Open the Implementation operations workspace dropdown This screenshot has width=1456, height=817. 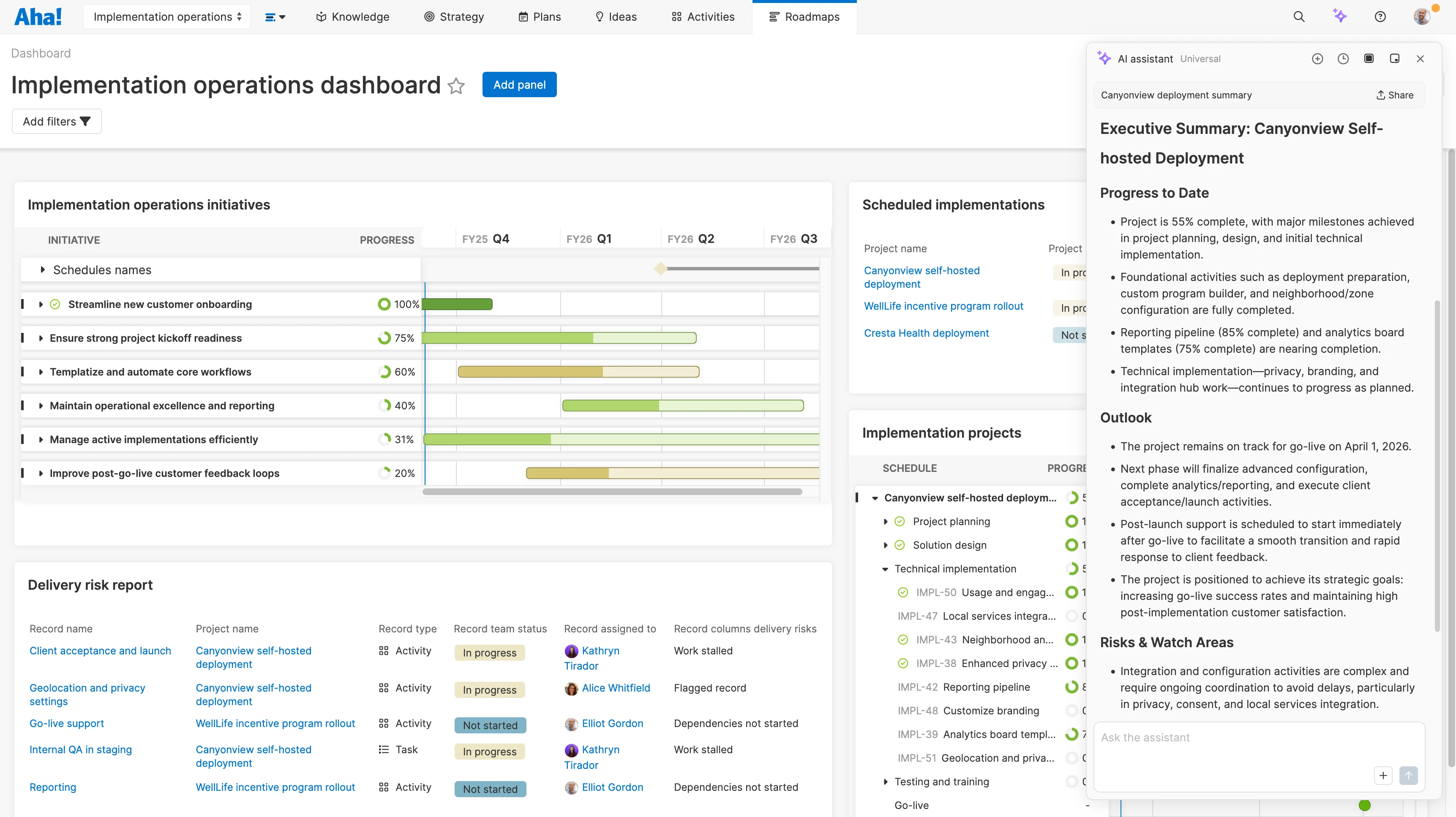(167, 17)
